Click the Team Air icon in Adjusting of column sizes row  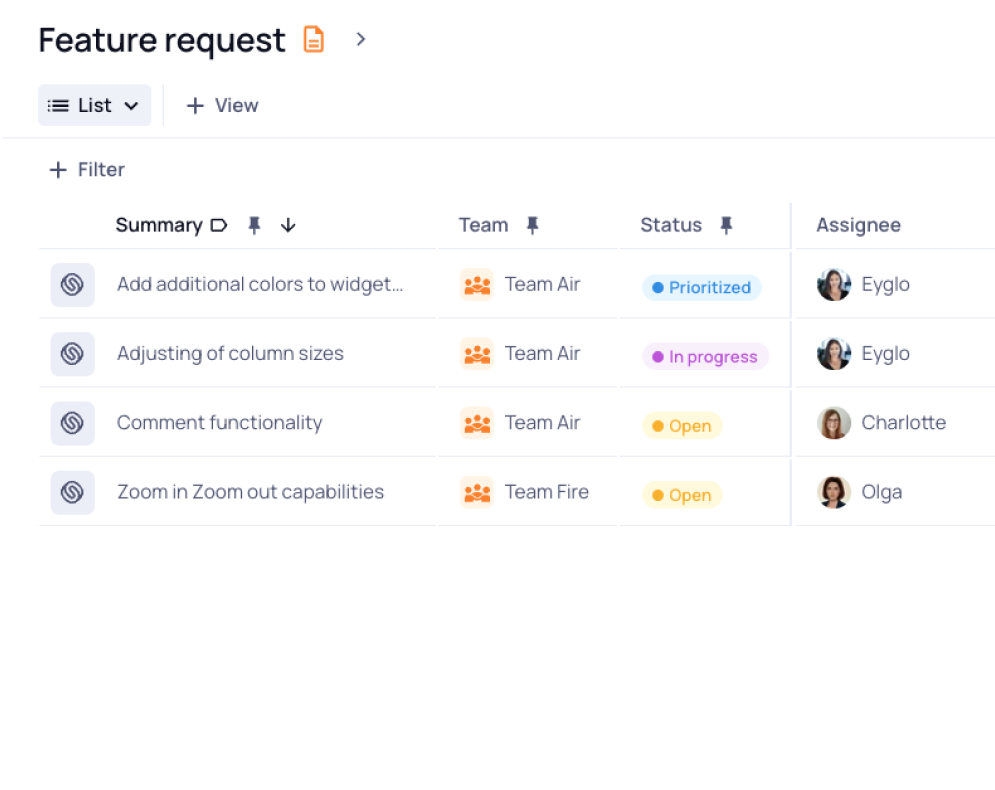point(477,353)
